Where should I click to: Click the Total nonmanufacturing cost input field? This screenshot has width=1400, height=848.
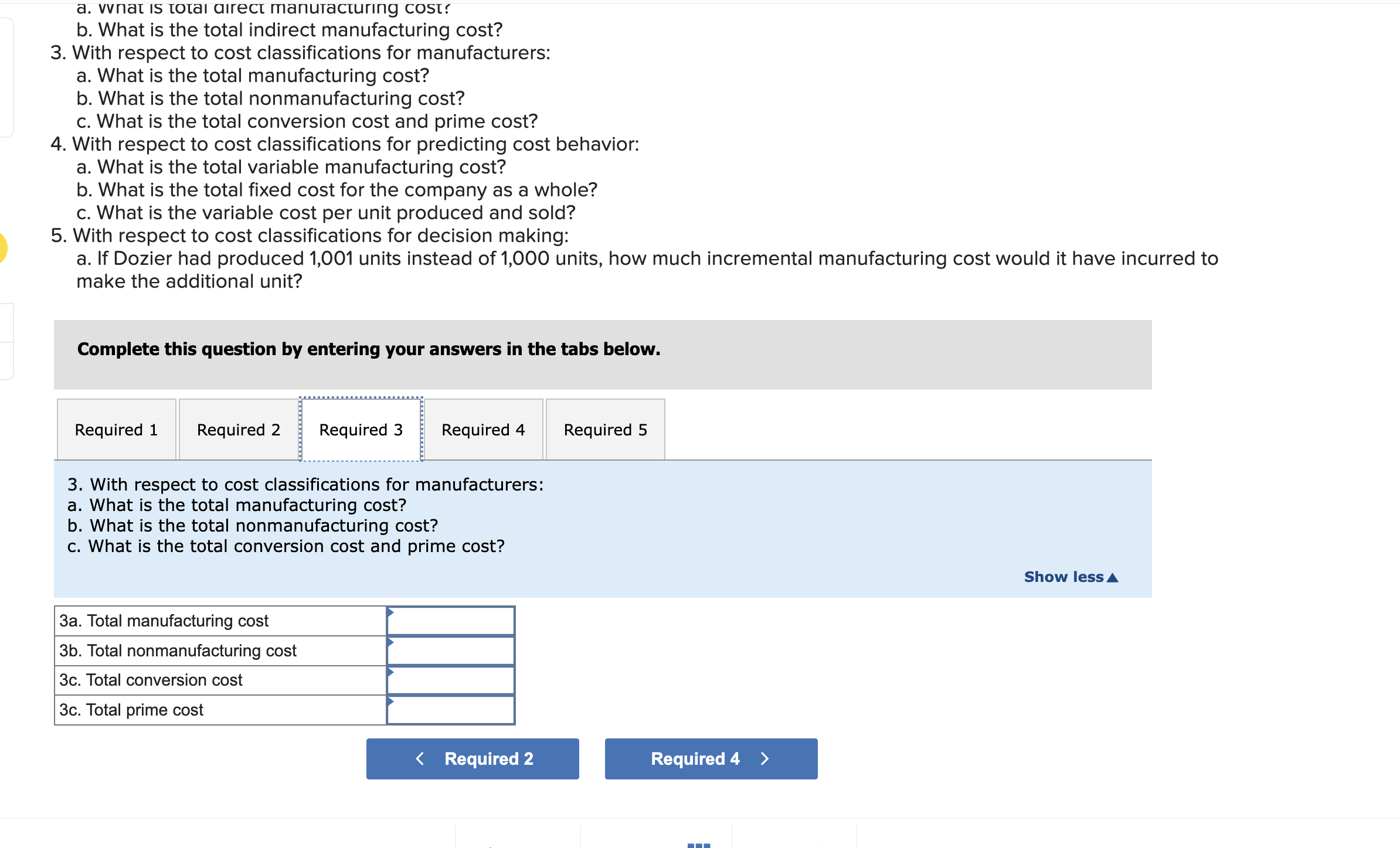click(451, 651)
